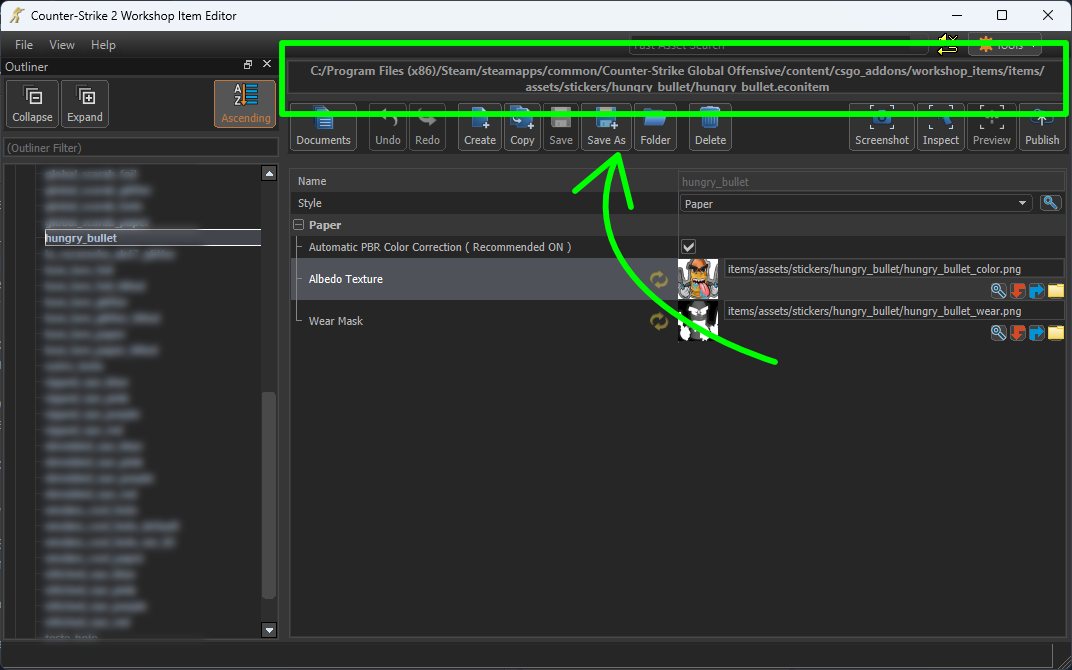Open the Folder toolbar button
The image size is (1072, 670).
click(655, 127)
